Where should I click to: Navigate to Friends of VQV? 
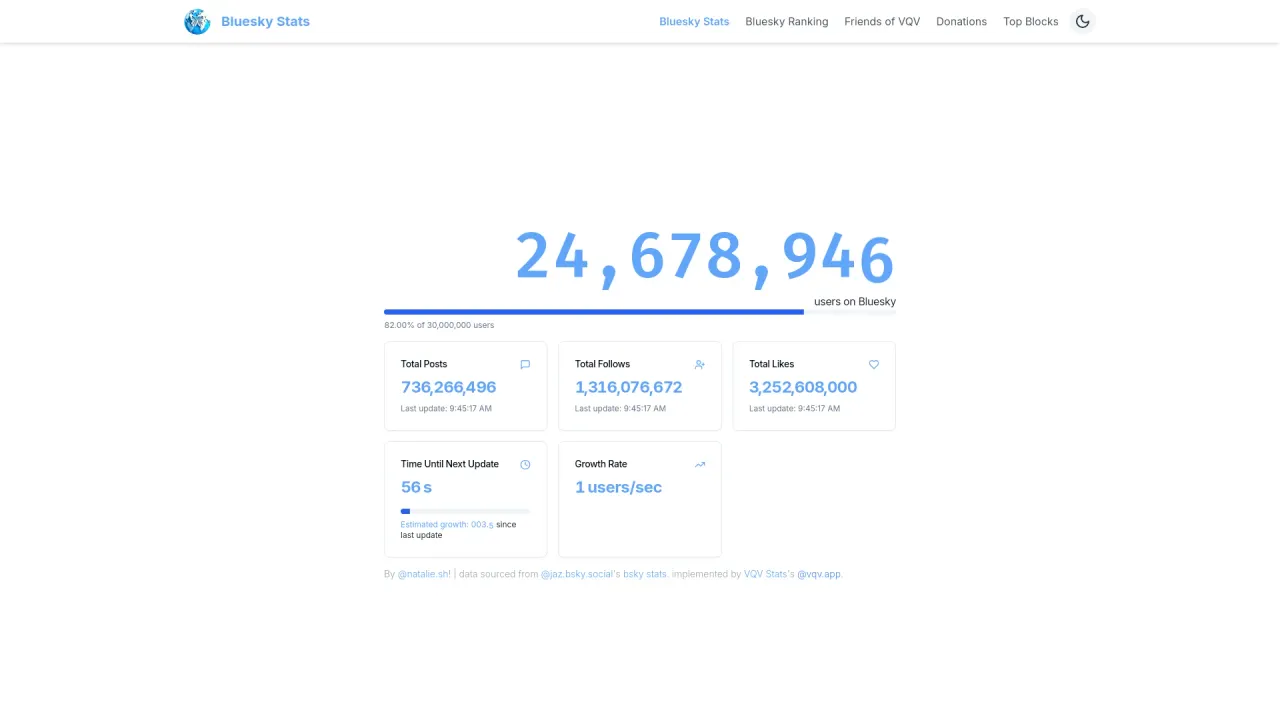[x=882, y=21]
